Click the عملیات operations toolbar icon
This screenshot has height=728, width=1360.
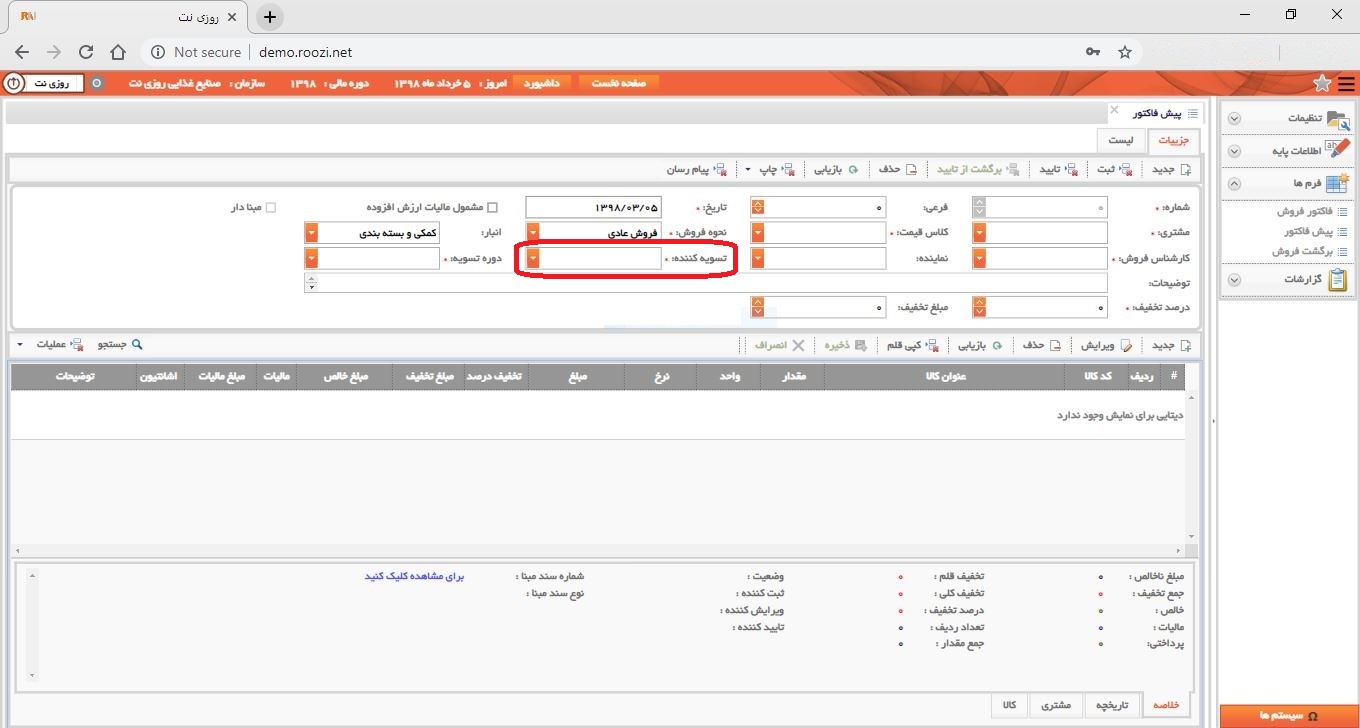point(77,345)
